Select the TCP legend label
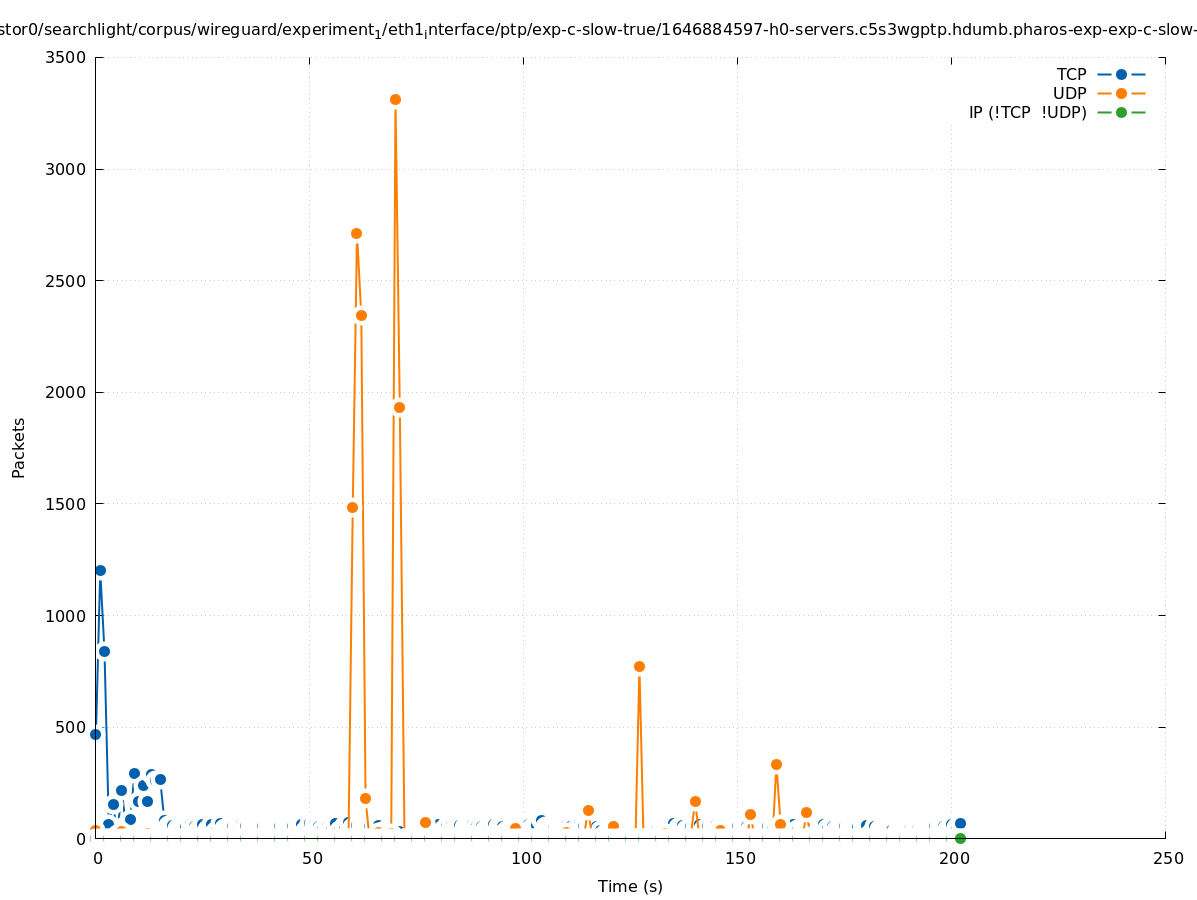This screenshot has width=1197, height=900. click(1071, 74)
